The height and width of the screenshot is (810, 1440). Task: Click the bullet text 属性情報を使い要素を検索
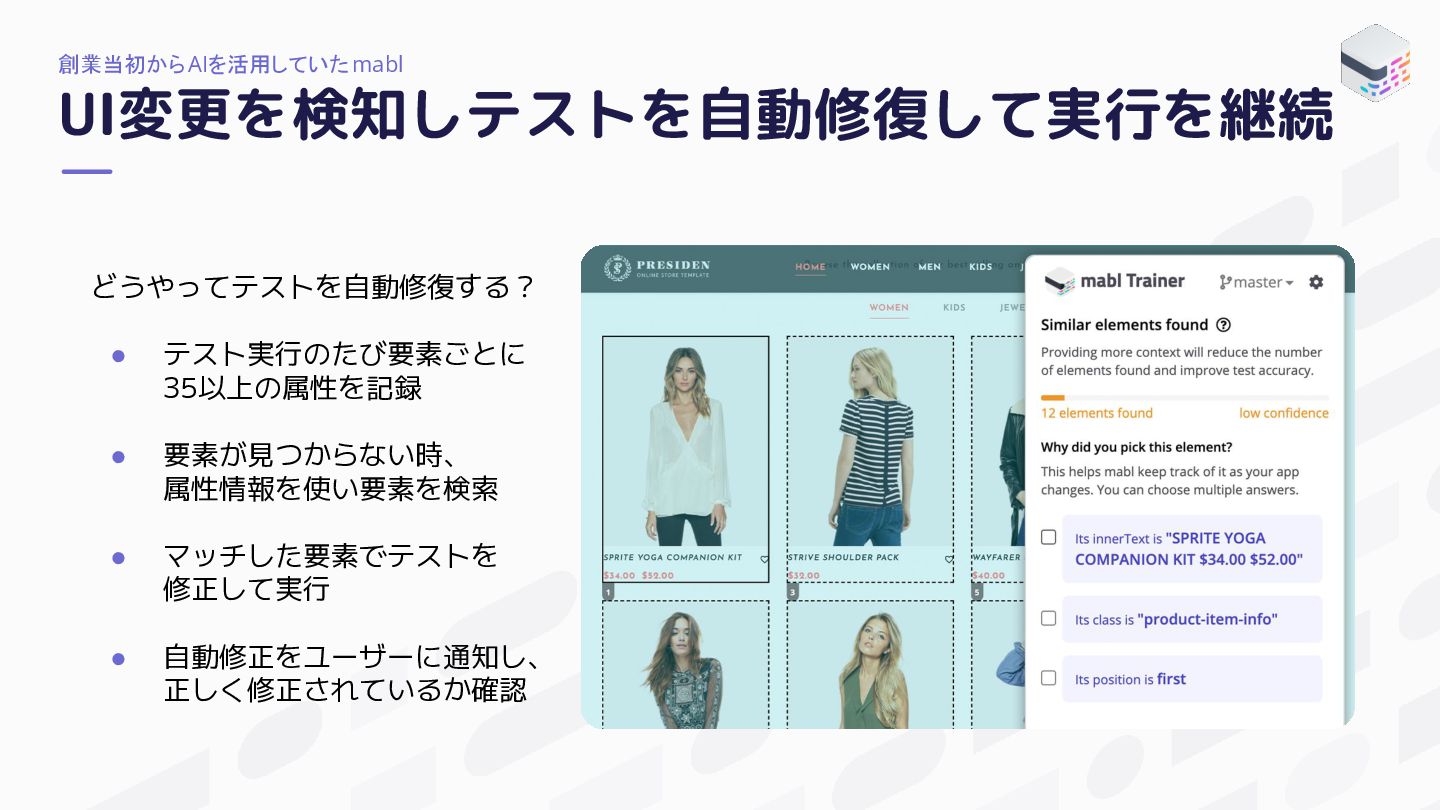pyautogui.click(x=330, y=488)
